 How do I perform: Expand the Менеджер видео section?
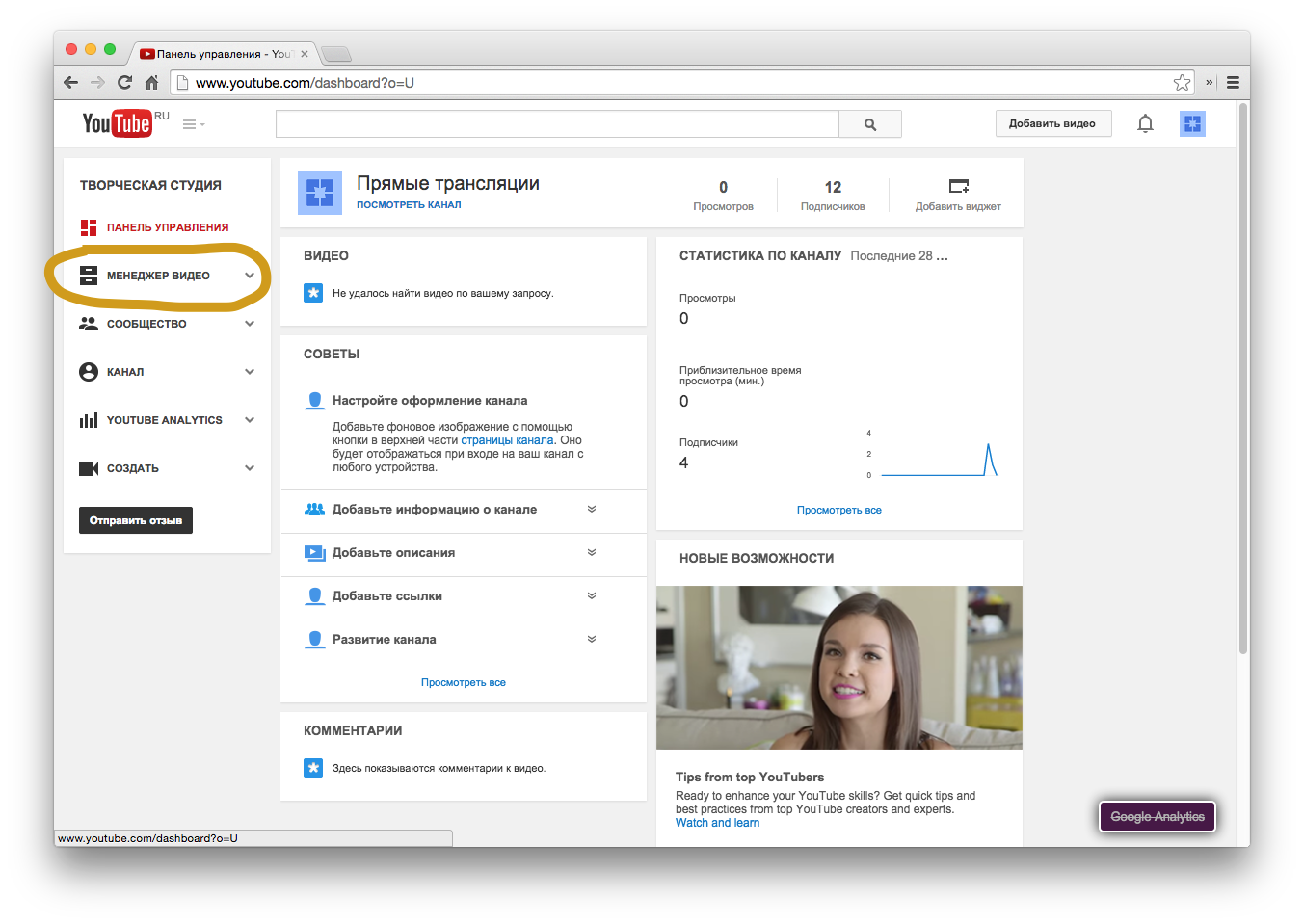click(250, 276)
